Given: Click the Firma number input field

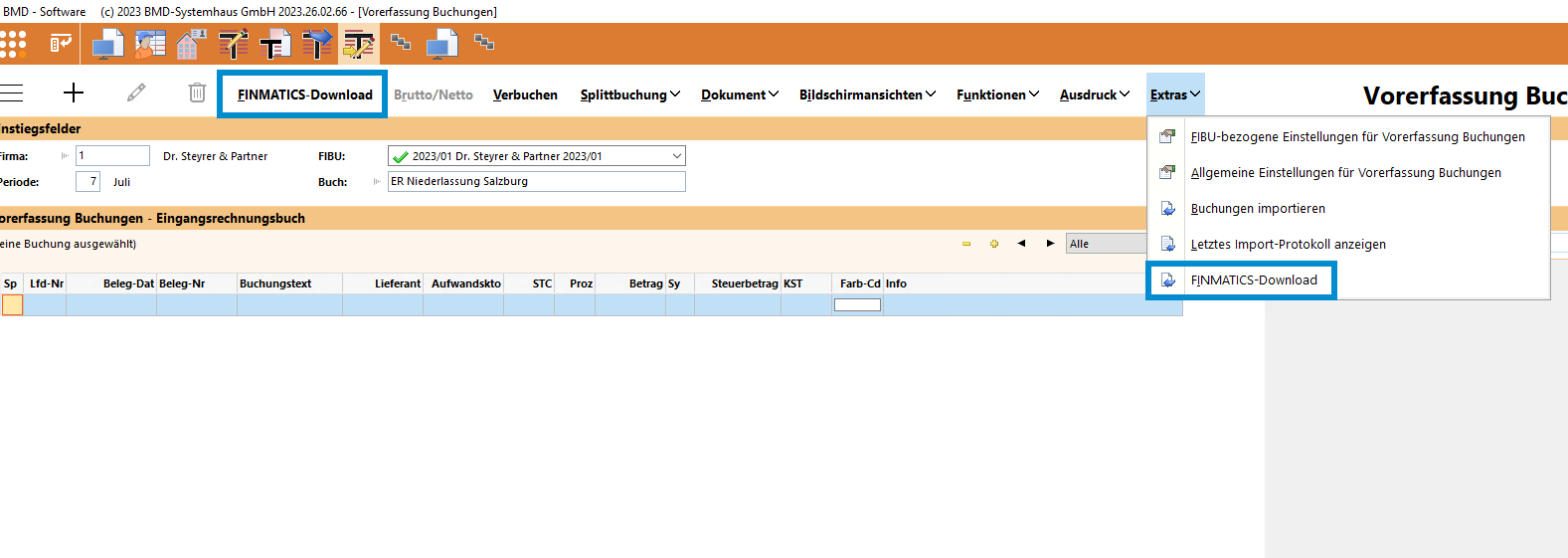Looking at the screenshot, I should tap(112, 155).
